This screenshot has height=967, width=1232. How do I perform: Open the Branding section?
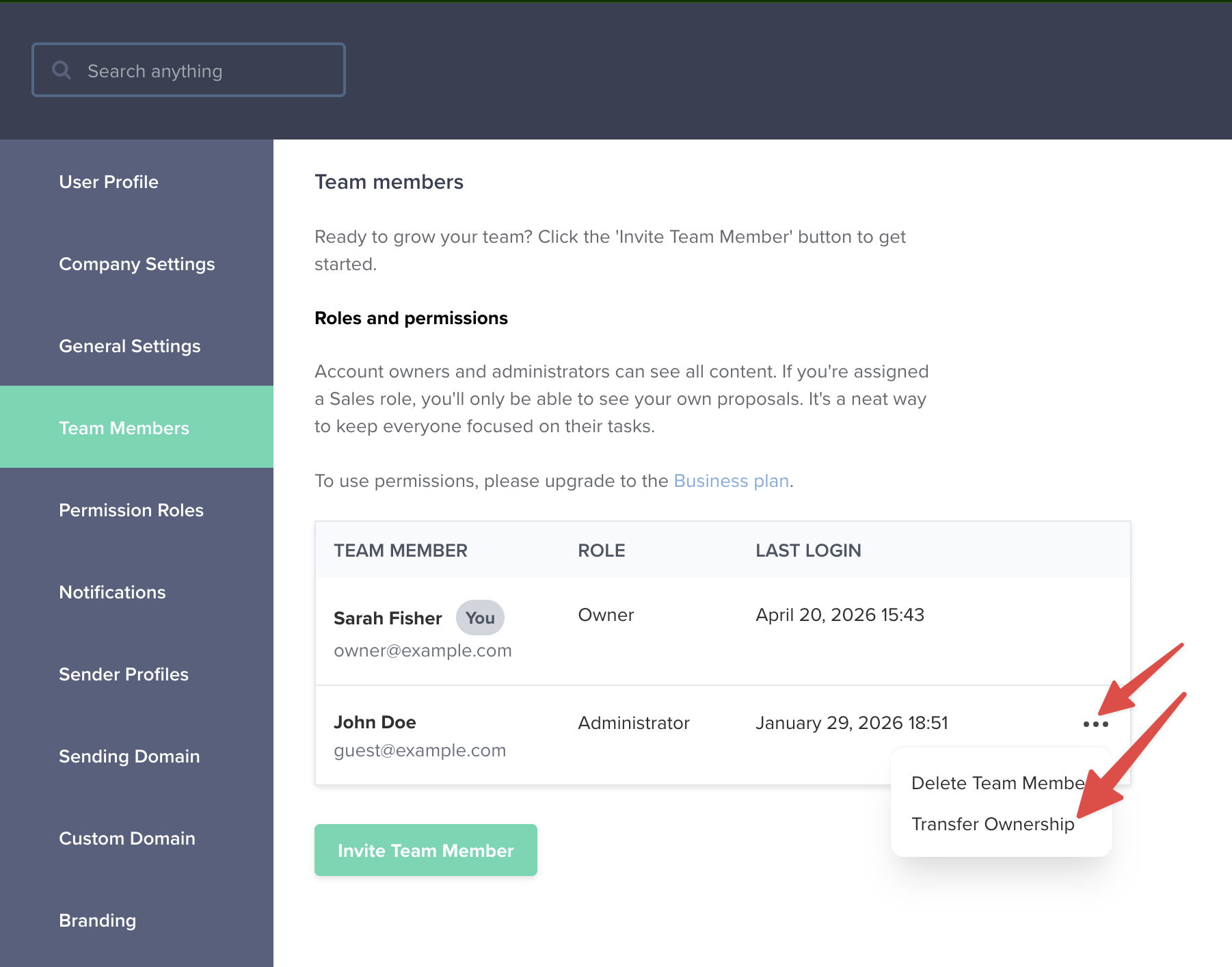pos(98,920)
